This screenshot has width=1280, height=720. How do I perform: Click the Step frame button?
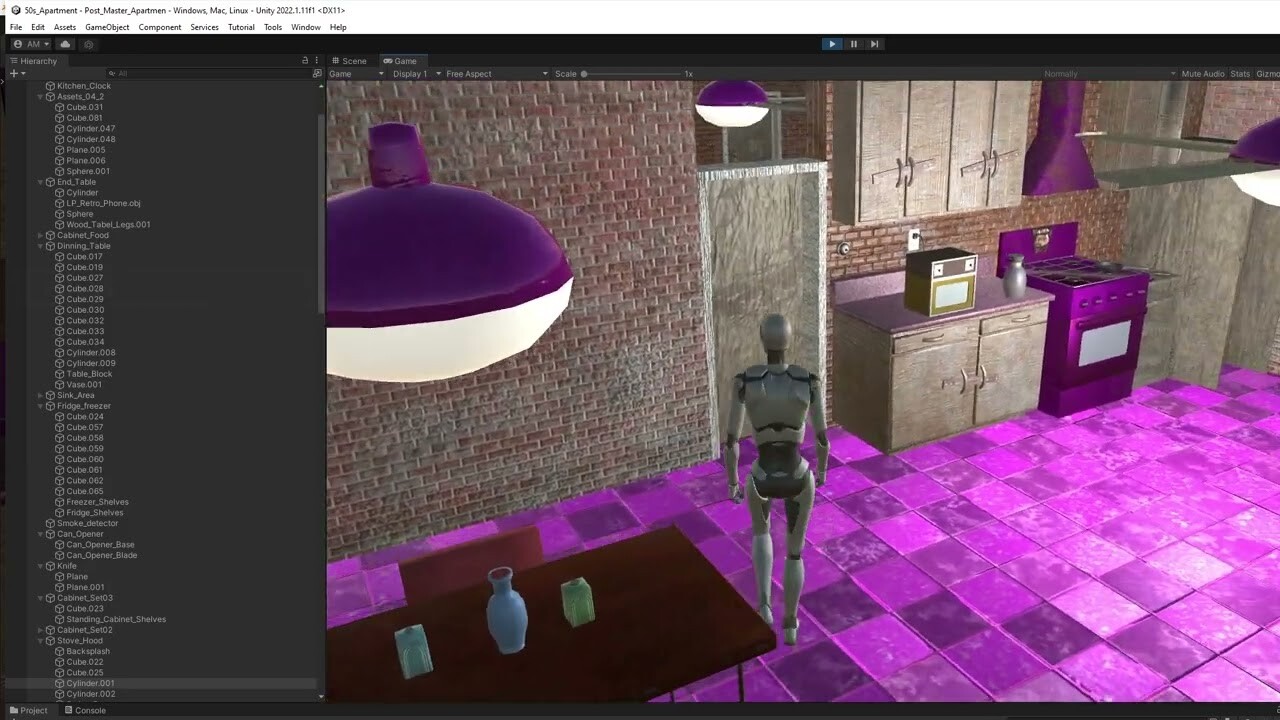click(x=874, y=44)
